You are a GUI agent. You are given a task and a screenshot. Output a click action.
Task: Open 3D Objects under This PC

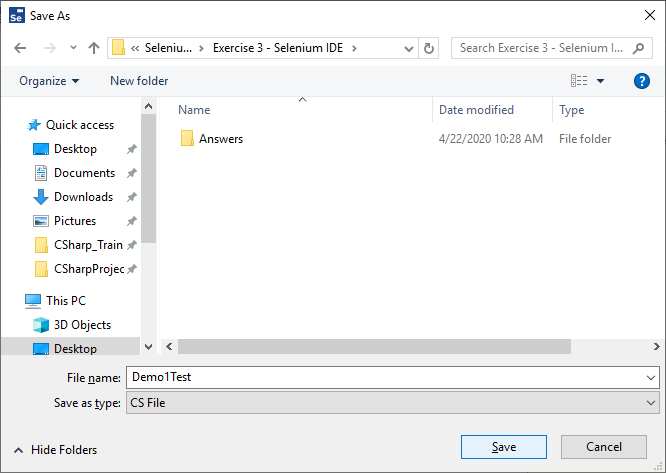click(x=82, y=325)
